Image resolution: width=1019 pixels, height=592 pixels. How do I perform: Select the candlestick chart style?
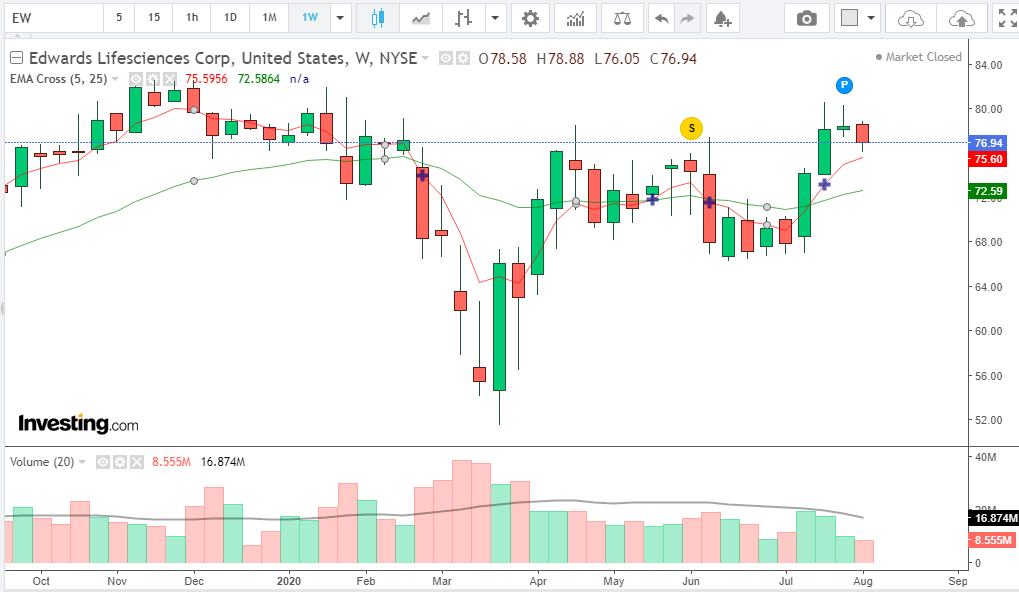point(378,18)
